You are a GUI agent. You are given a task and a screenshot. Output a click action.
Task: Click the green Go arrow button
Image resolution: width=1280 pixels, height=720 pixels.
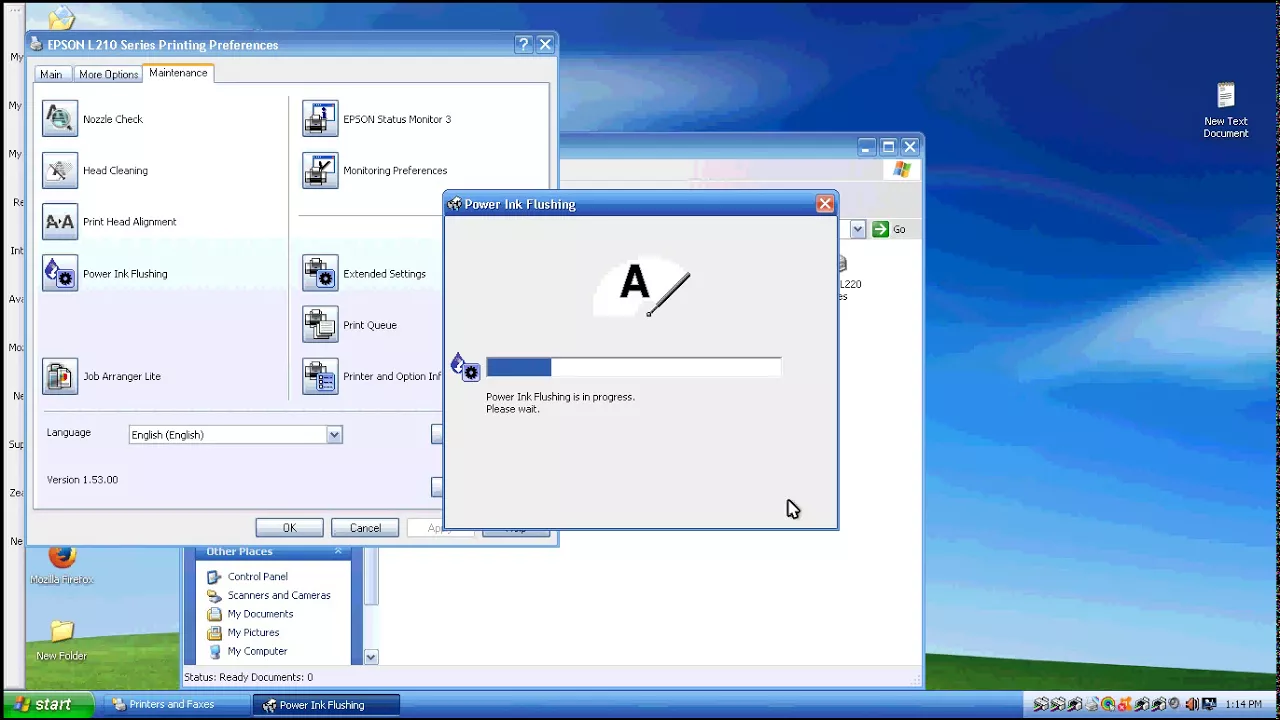pos(880,229)
